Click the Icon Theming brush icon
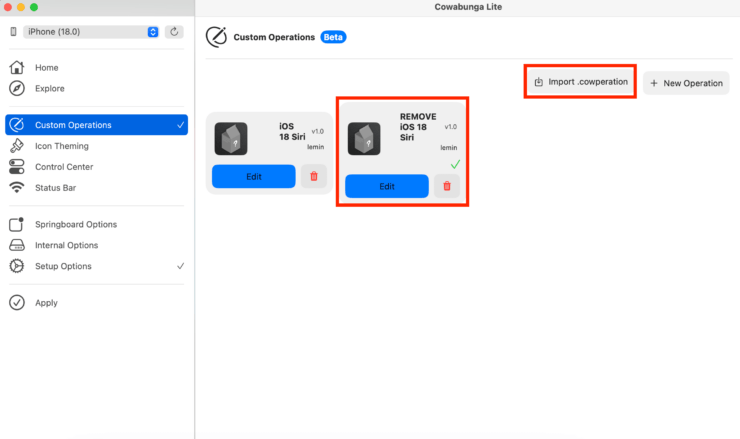The height and width of the screenshot is (439, 740). click(17, 146)
